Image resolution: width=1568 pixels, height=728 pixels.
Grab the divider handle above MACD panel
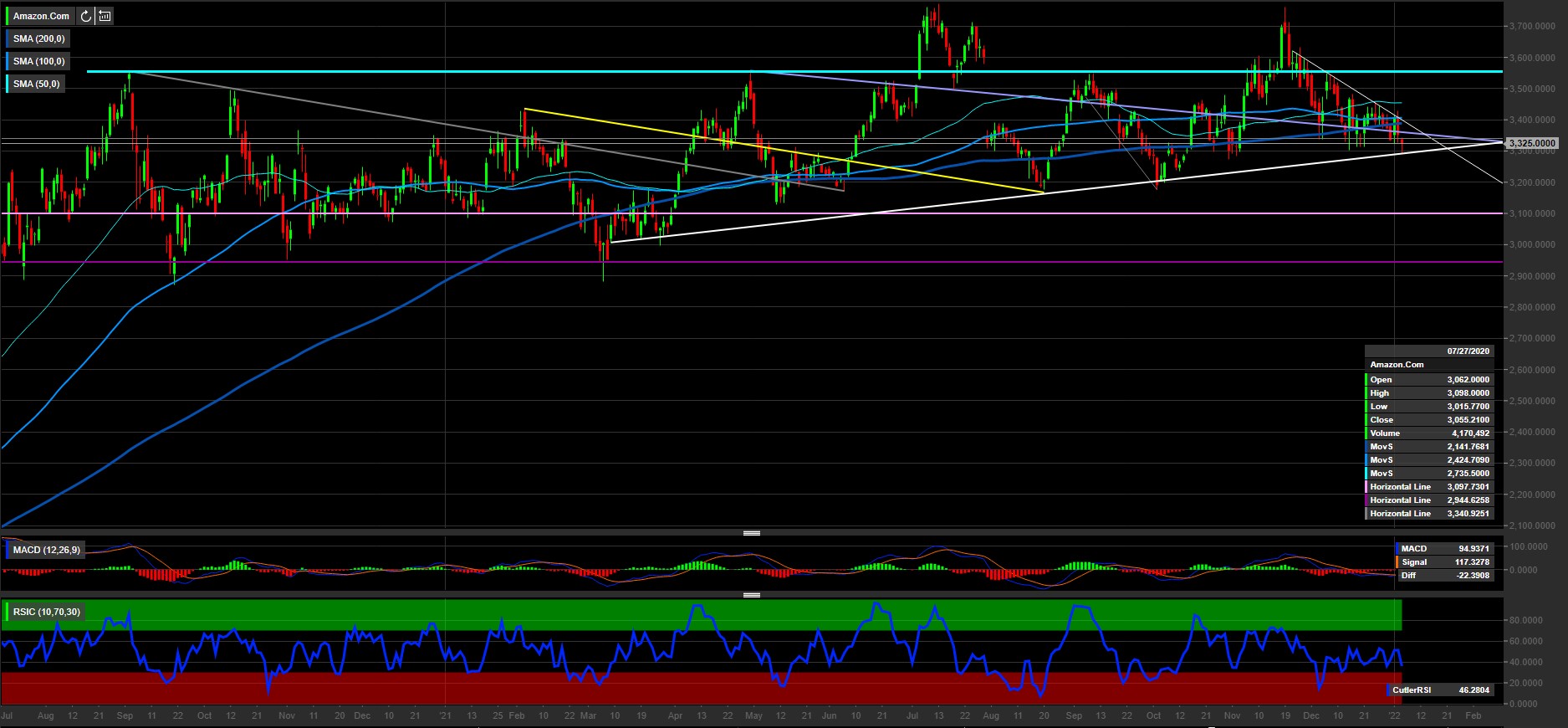click(x=751, y=533)
